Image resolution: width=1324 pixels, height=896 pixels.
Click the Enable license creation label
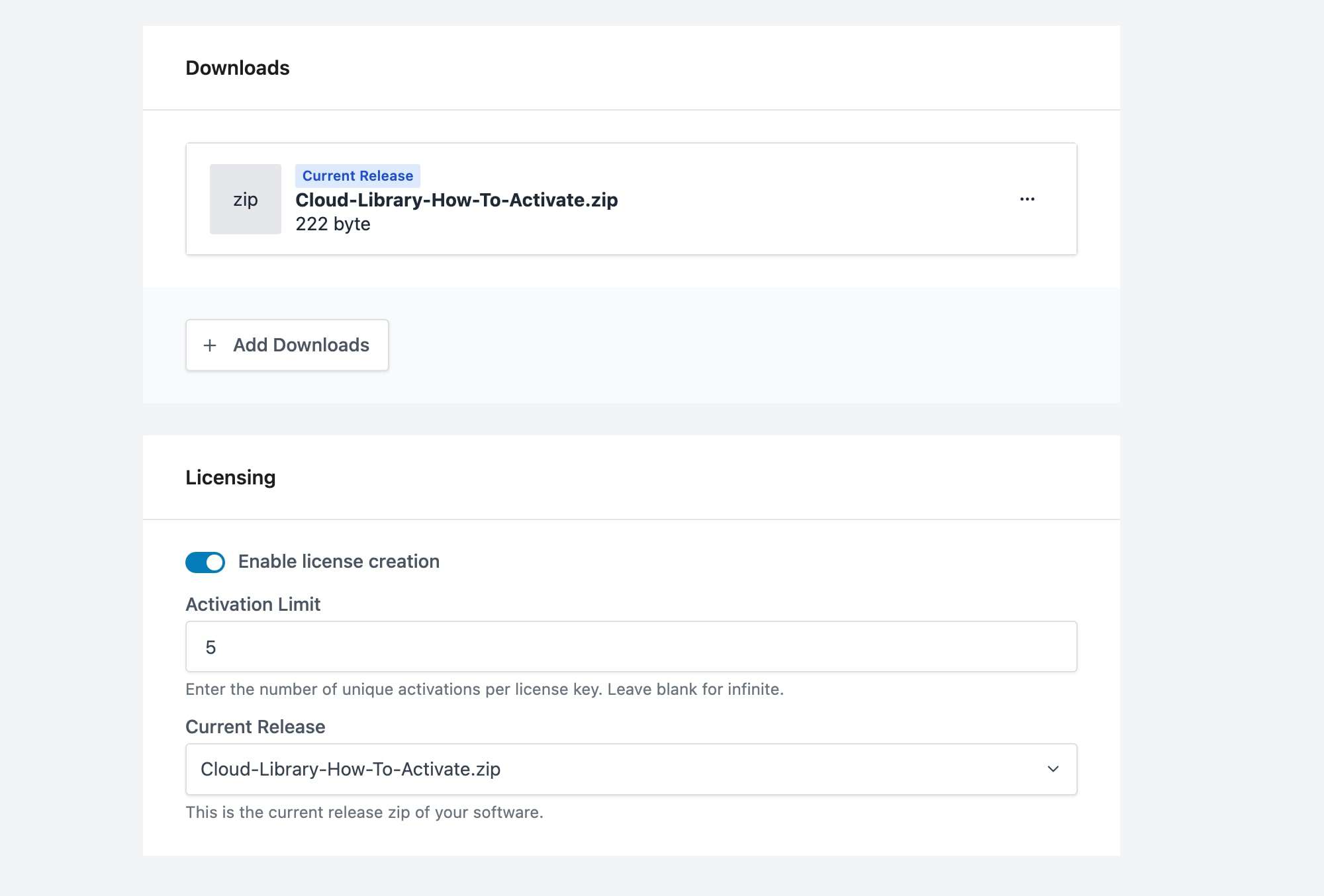339,562
